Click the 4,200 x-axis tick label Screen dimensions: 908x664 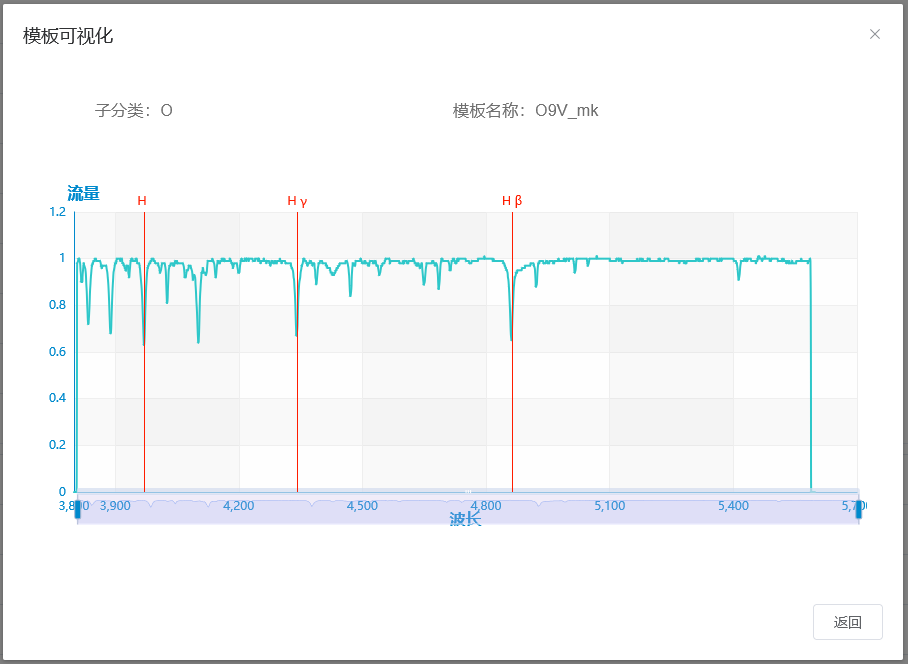(x=238, y=506)
